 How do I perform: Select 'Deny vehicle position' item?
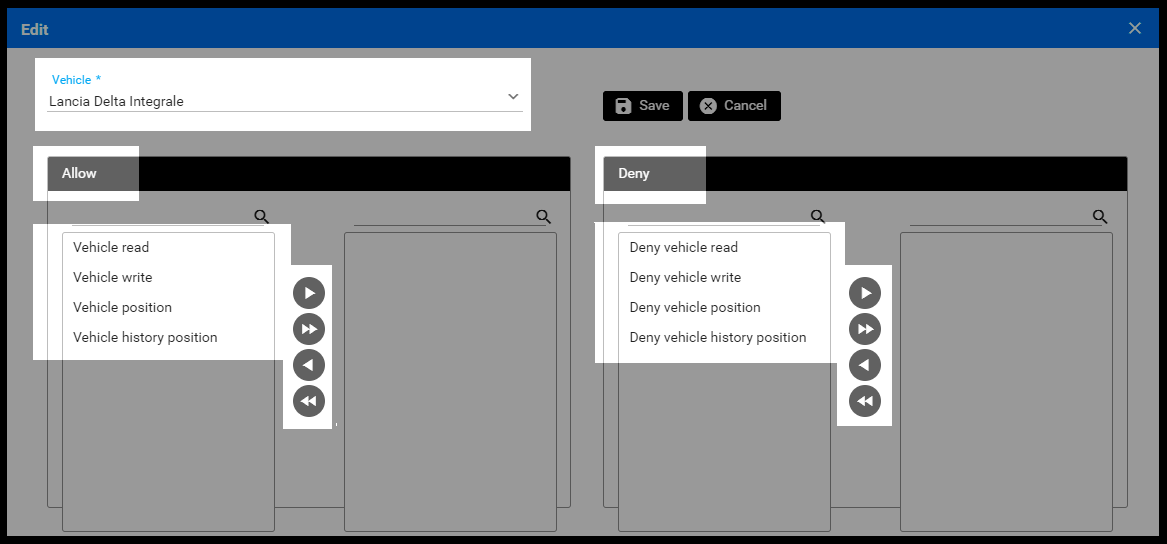point(695,307)
